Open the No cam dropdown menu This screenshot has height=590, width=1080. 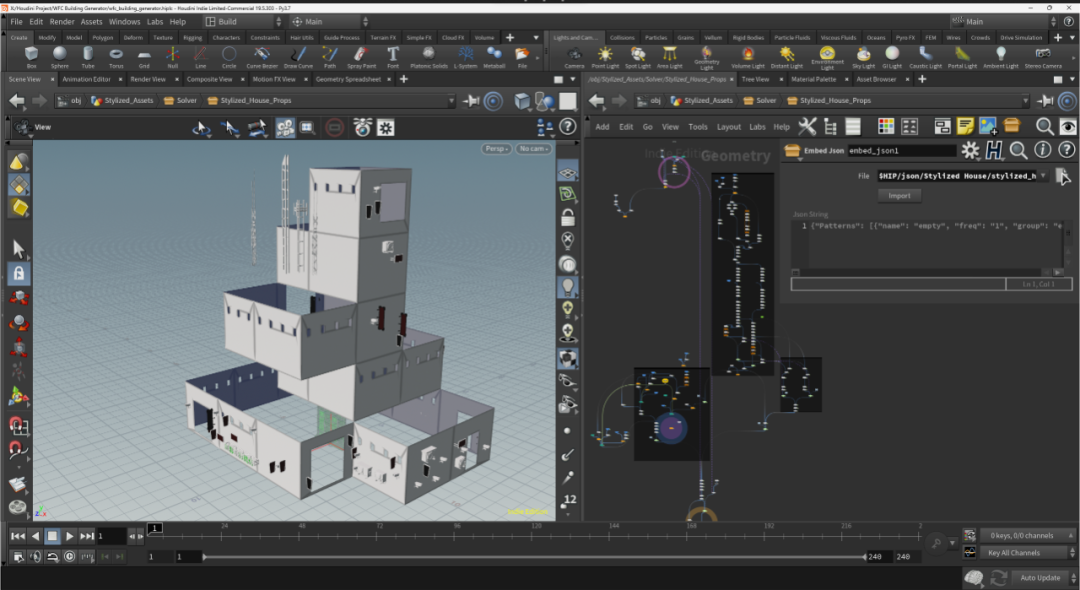(533, 149)
